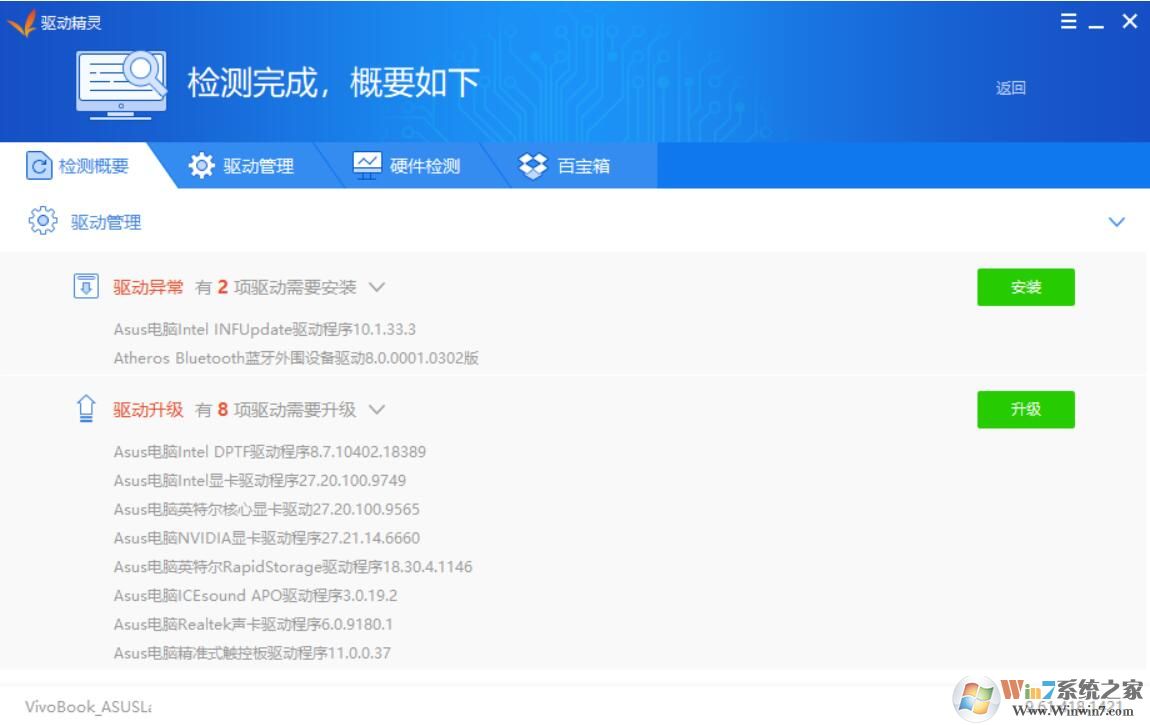Click the 返回 link at top right
Image resolution: width=1150 pixels, height=725 pixels.
pos(1010,87)
